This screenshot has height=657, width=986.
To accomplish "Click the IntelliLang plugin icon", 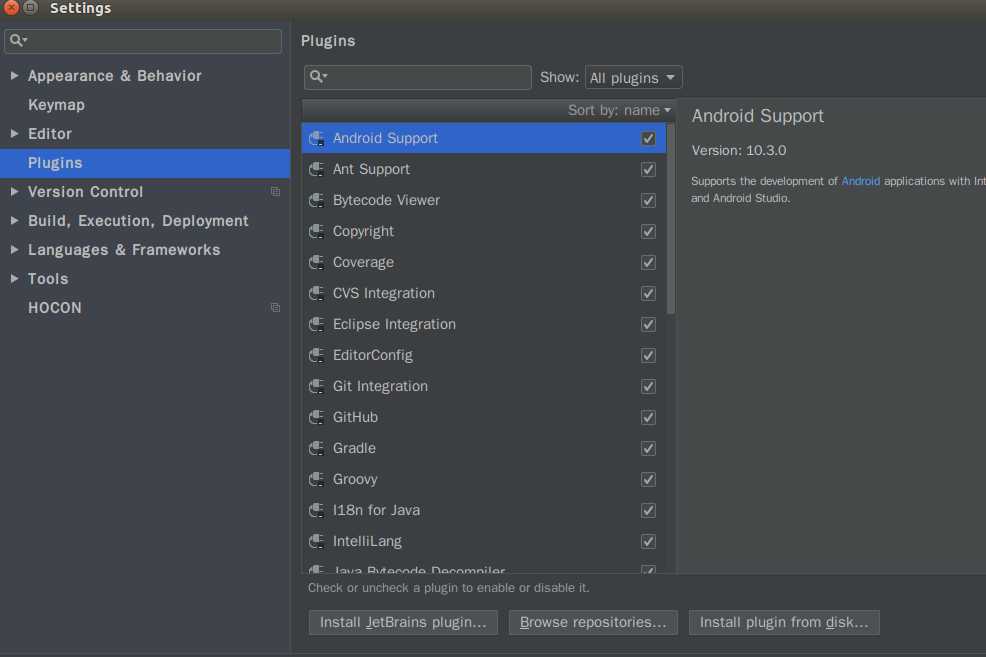I will click(x=317, y=541).
